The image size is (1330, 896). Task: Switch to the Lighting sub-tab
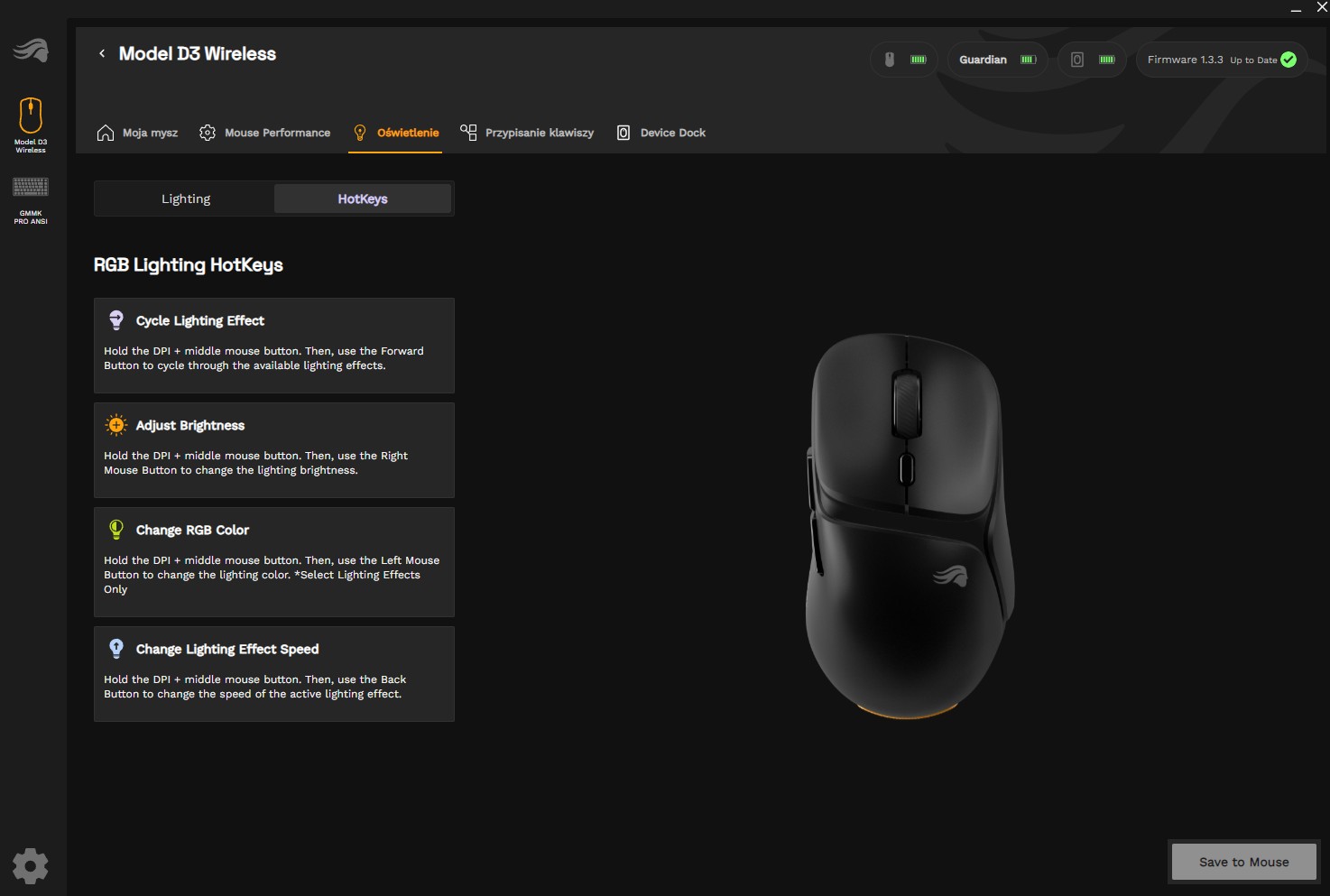click(186, 199)
